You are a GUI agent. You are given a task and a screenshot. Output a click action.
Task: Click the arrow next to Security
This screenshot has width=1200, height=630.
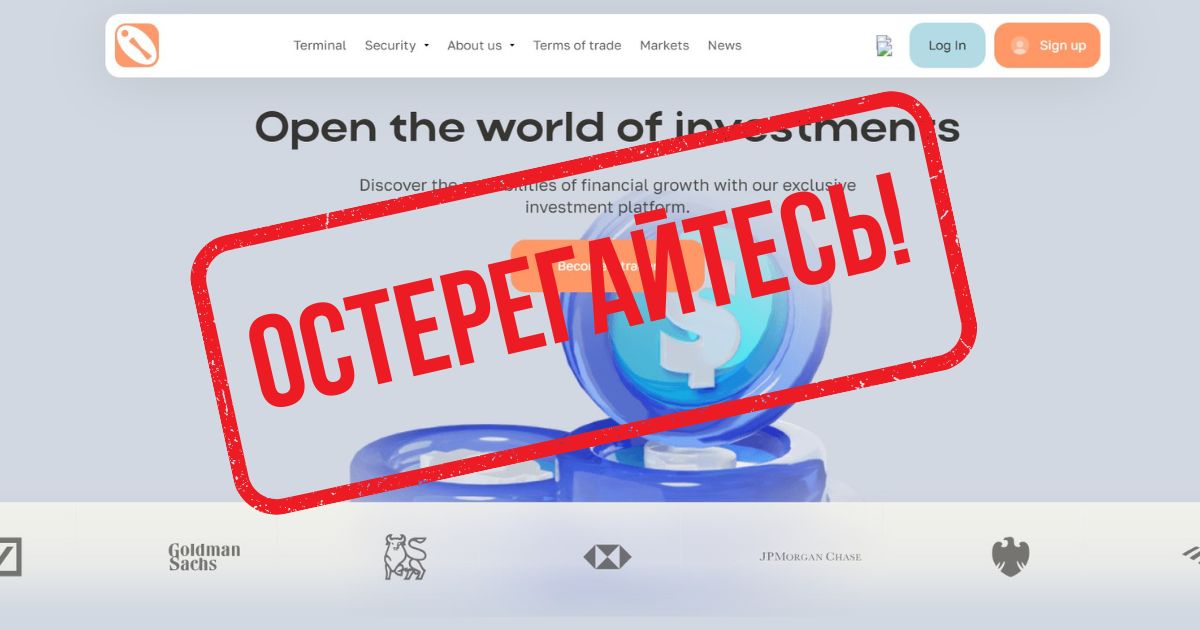(426, 46)
